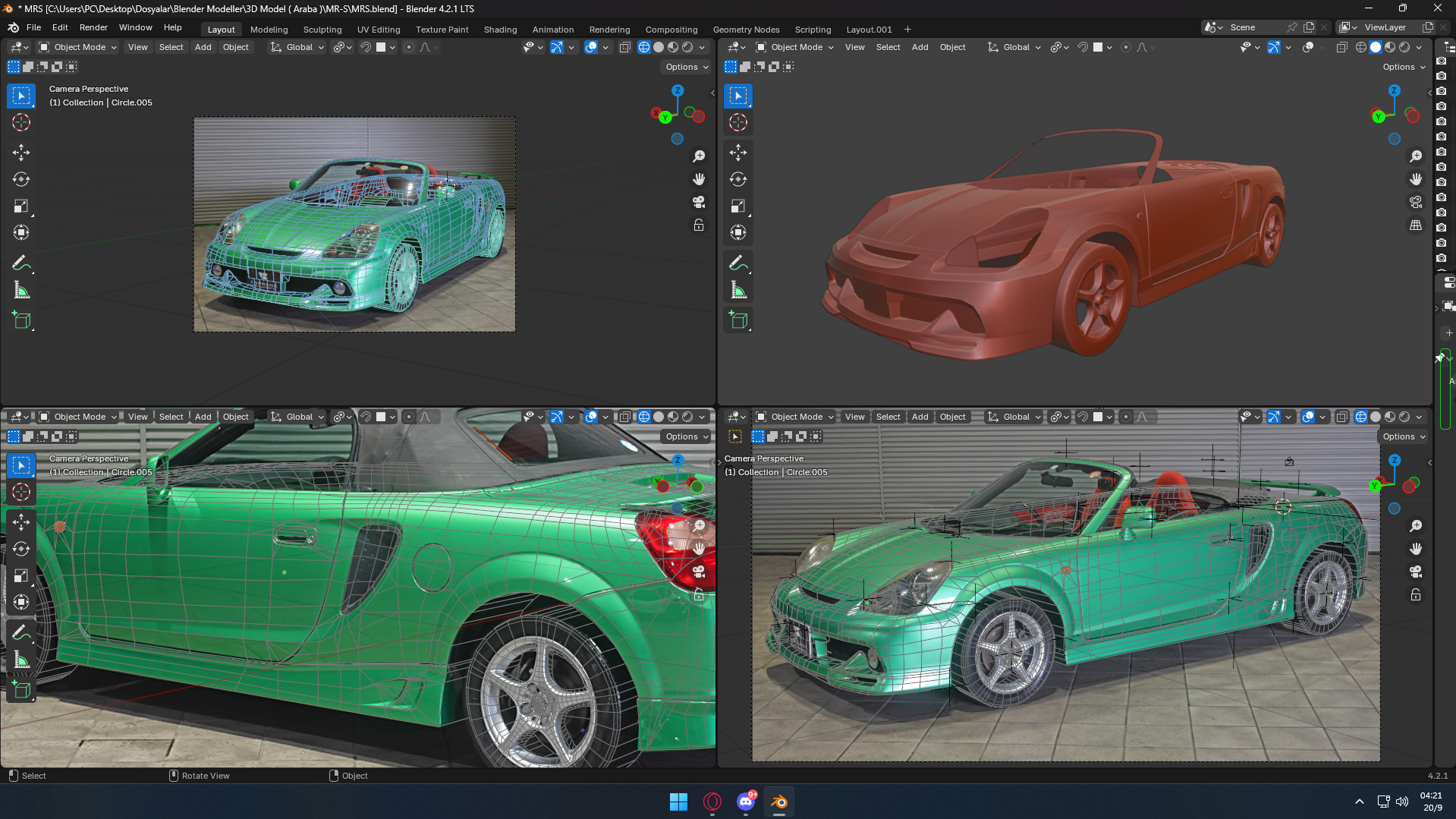Activate the Annotate tool in top-left viewport
Viewport: 1456px width, 819px height.
(x=21, y=263)
